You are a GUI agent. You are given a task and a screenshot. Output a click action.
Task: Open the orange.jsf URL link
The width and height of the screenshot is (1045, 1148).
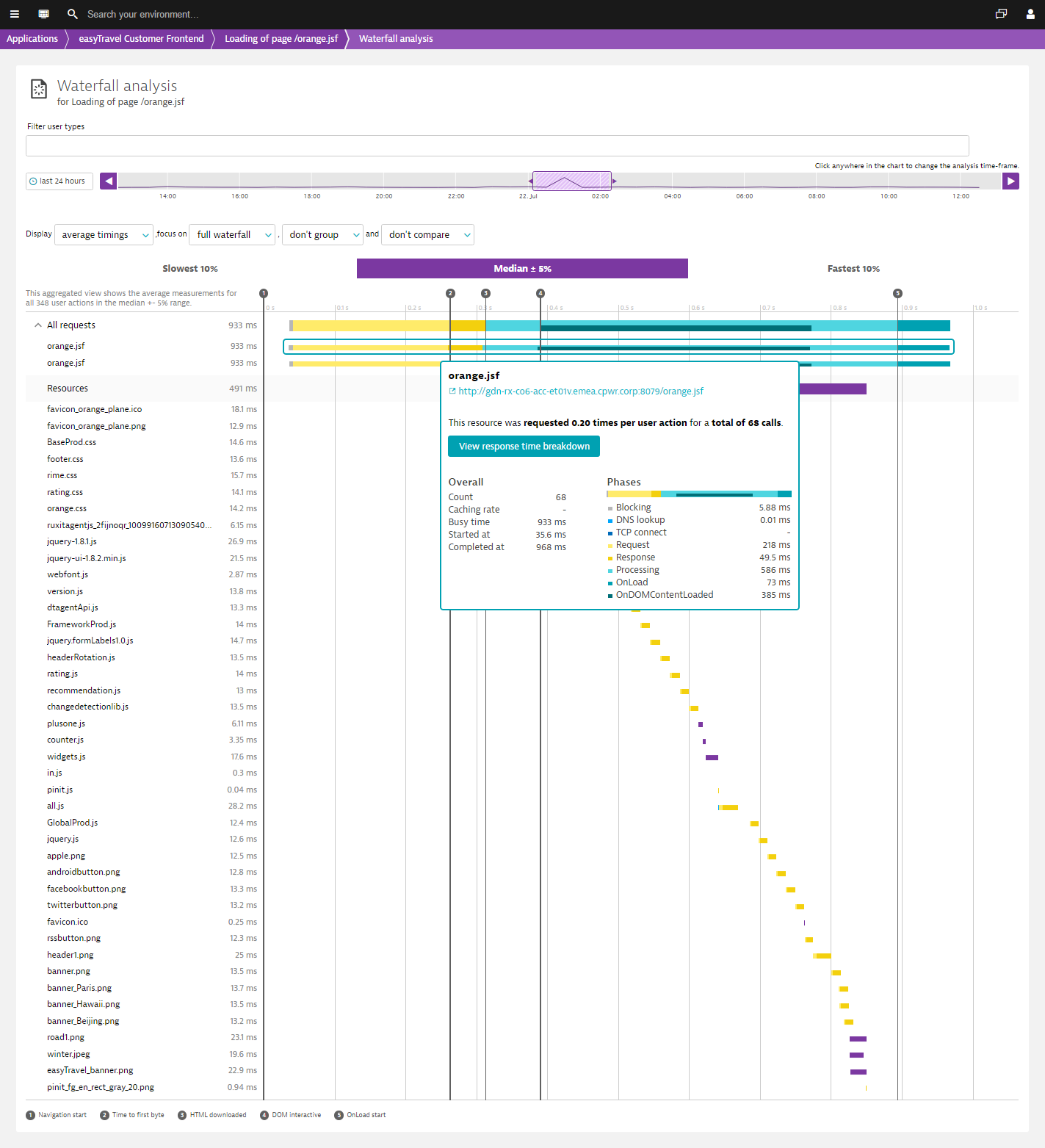pos(580,391)
